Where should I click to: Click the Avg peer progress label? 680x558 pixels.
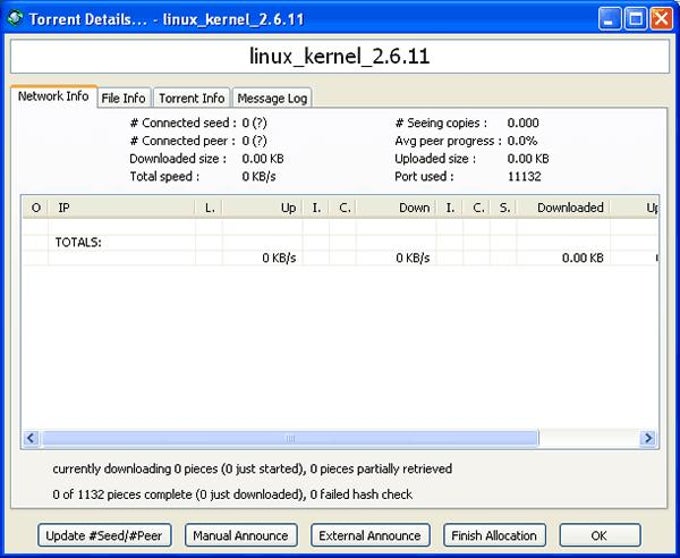click(x=448, y=141)
